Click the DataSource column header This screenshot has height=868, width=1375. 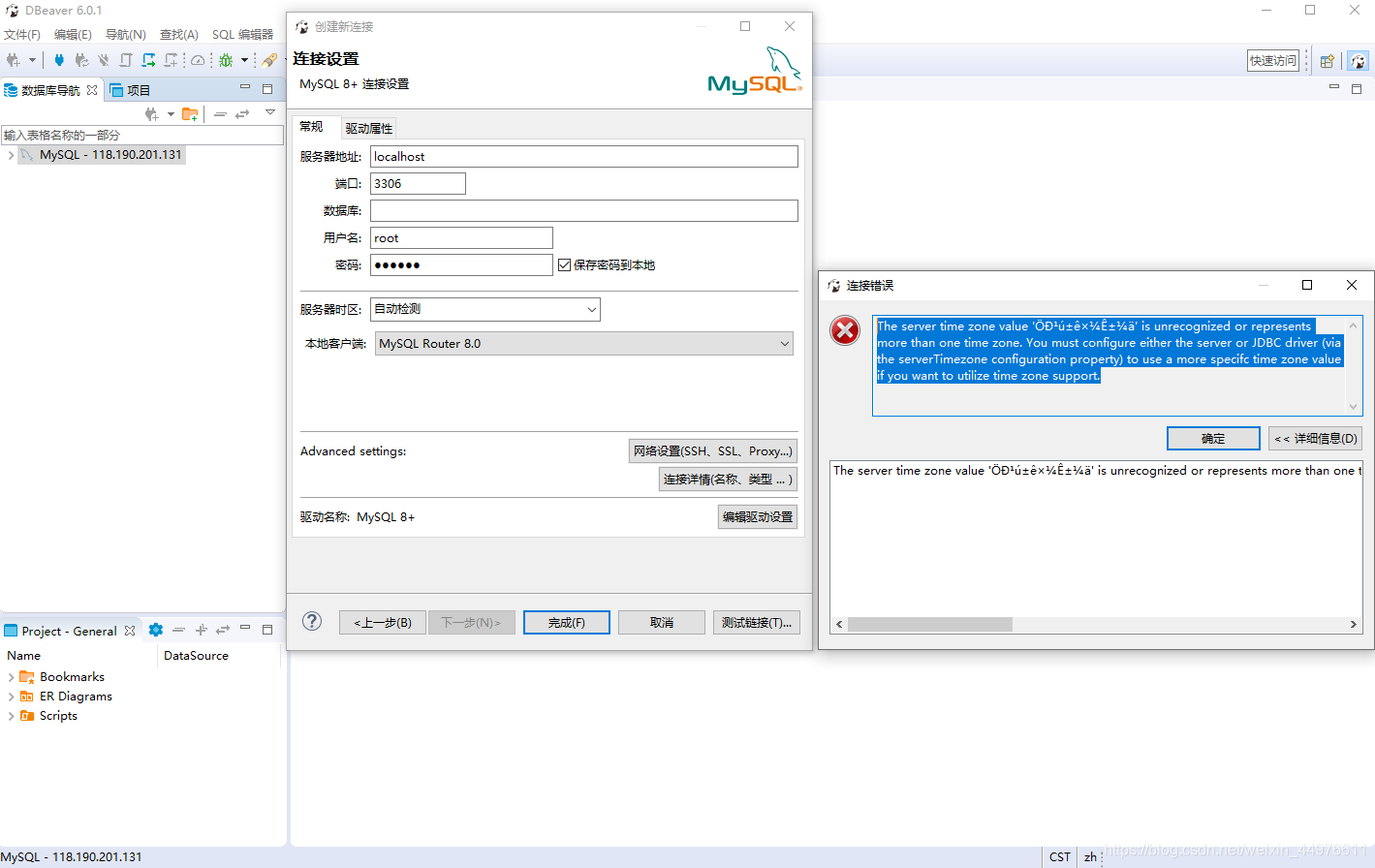pos(197,656)
